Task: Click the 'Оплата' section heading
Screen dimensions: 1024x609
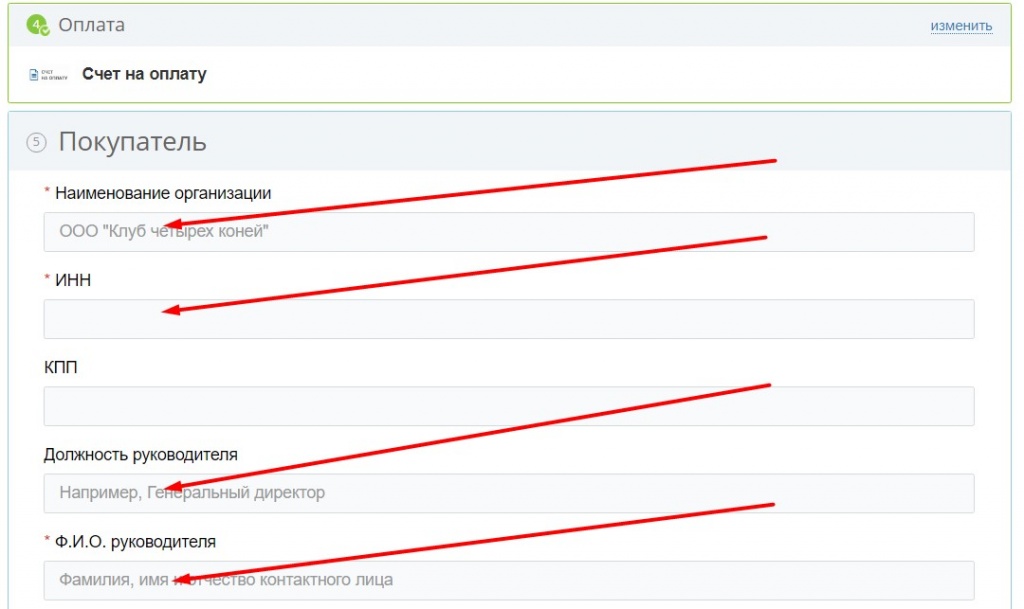Action: pyautogui.click(x=92, y=25)
